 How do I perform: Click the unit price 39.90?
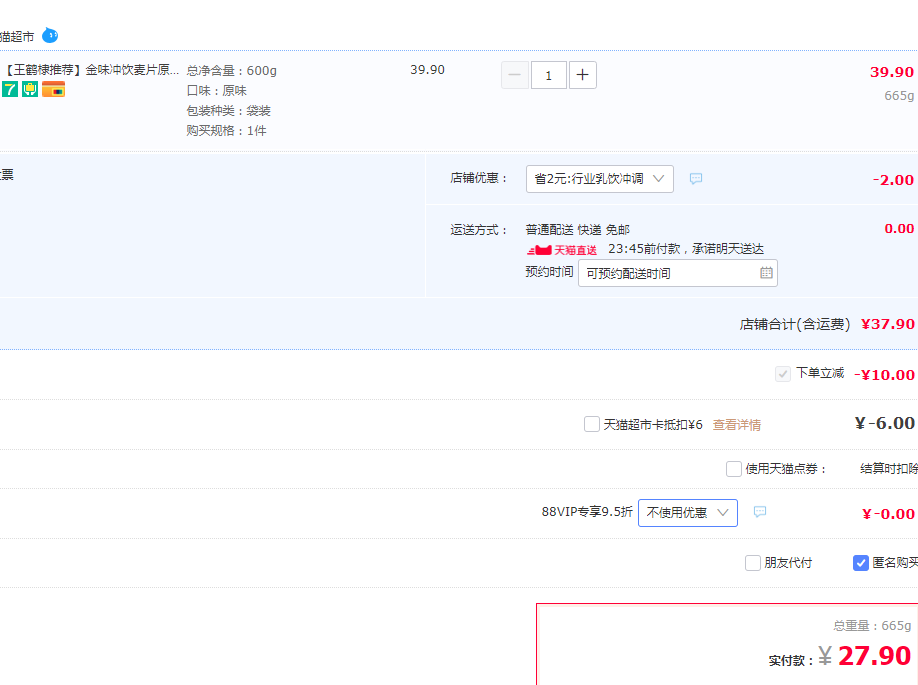(427, 70)
